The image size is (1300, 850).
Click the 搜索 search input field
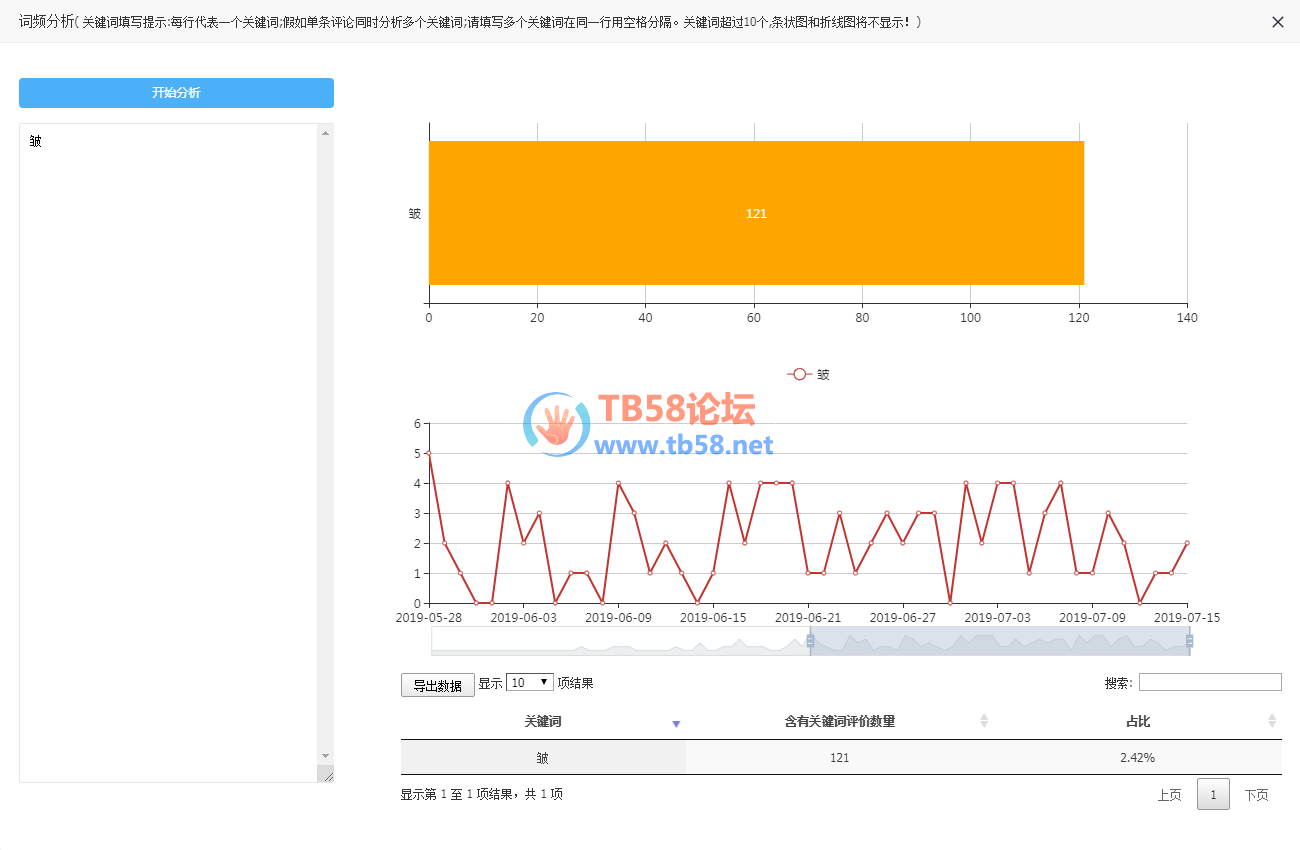pyautogui.click(x=1210, y=682)
